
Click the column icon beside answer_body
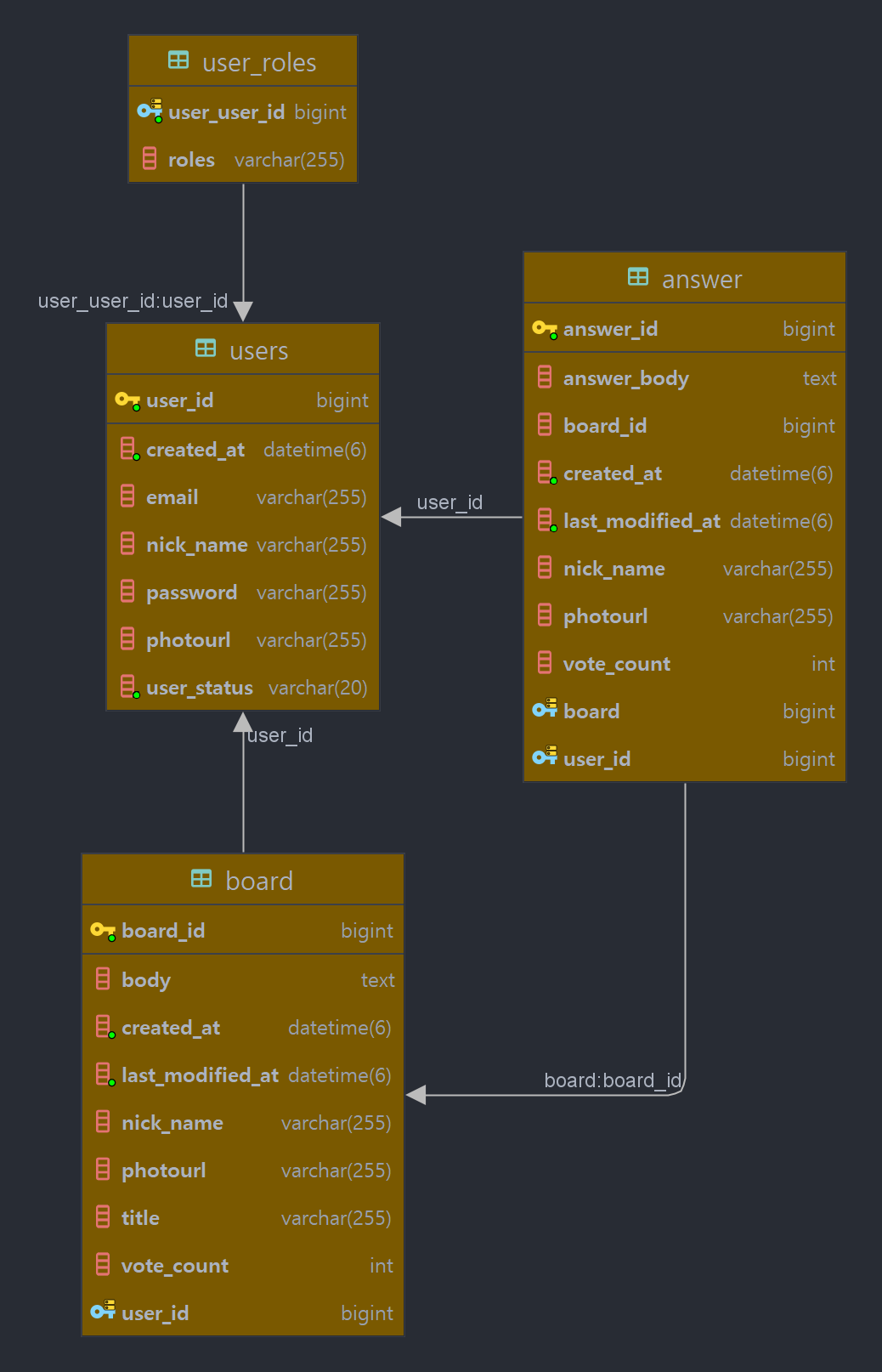pos(545,377)
